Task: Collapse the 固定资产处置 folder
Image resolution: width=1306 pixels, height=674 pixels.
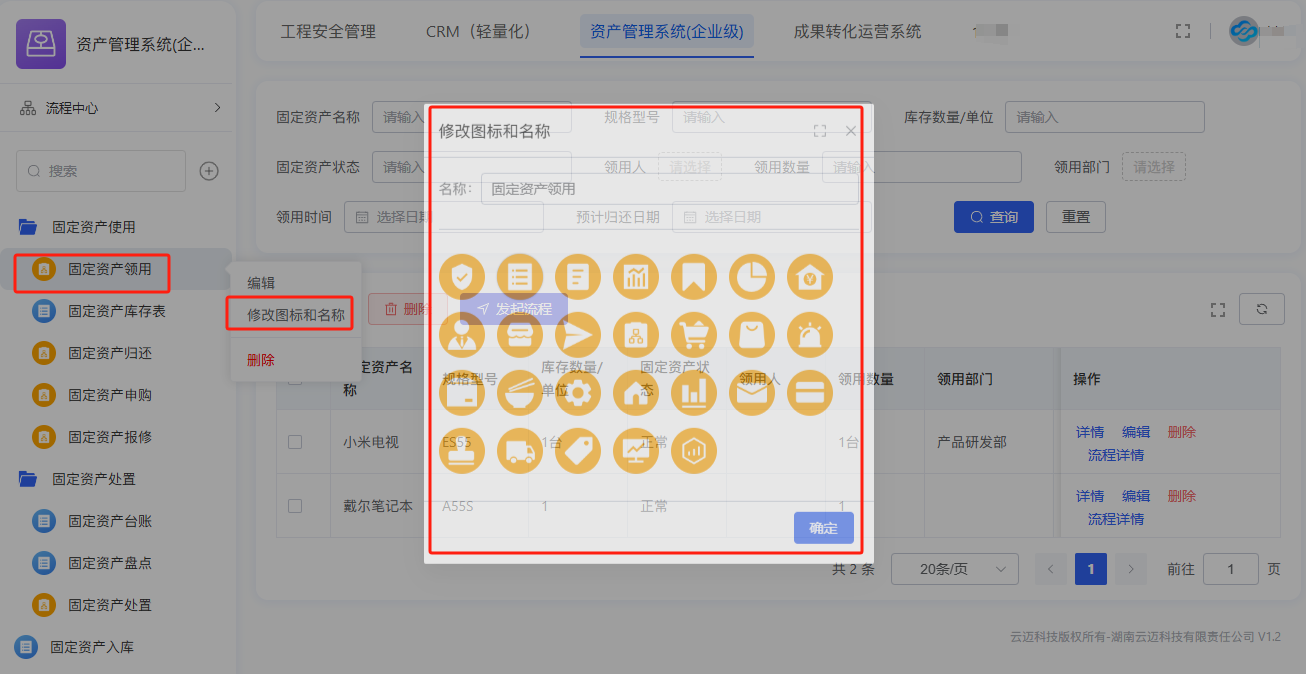Action: click(x=93, y=479)
